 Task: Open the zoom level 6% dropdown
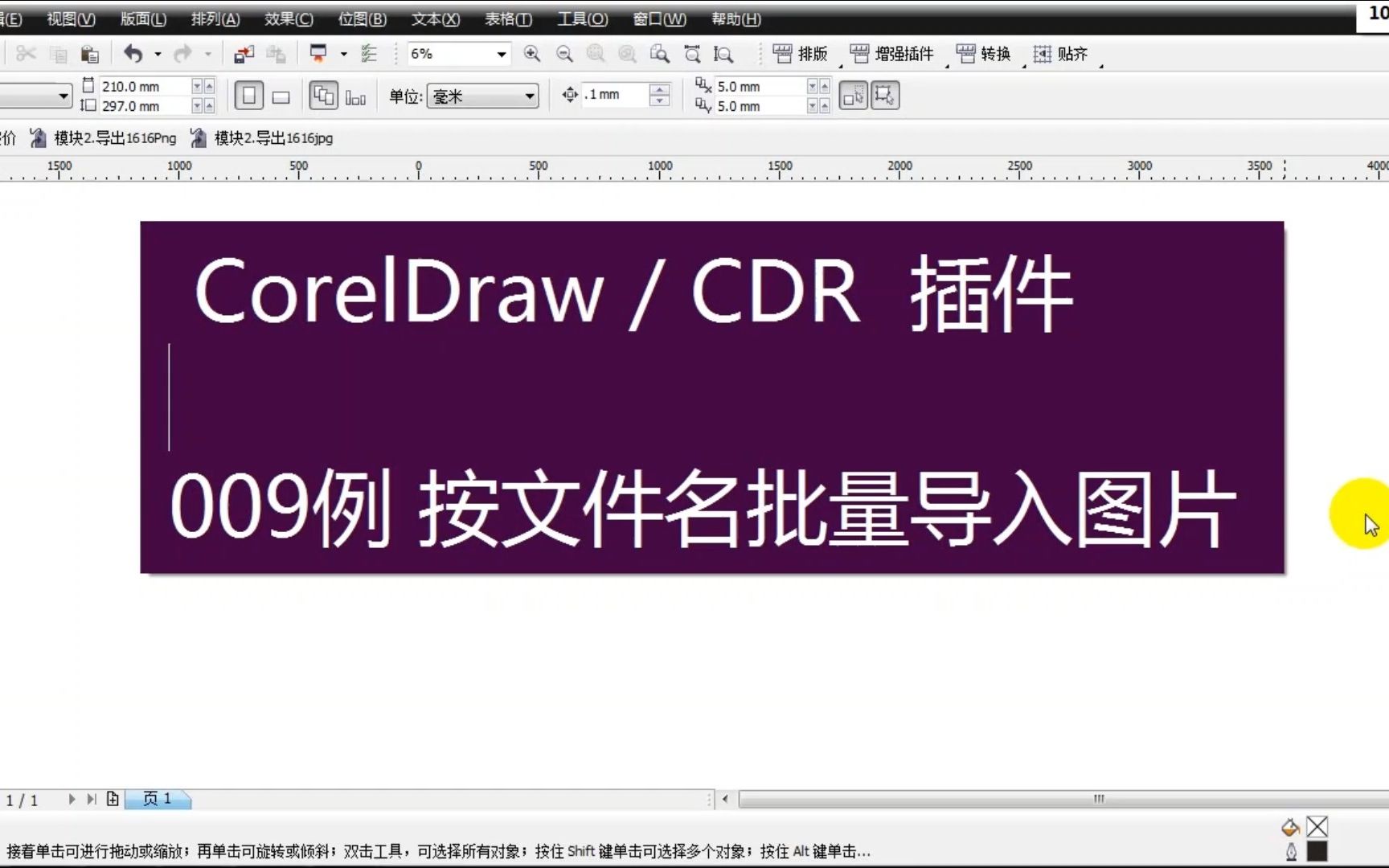pyautogui.click(x=498, y=54)
